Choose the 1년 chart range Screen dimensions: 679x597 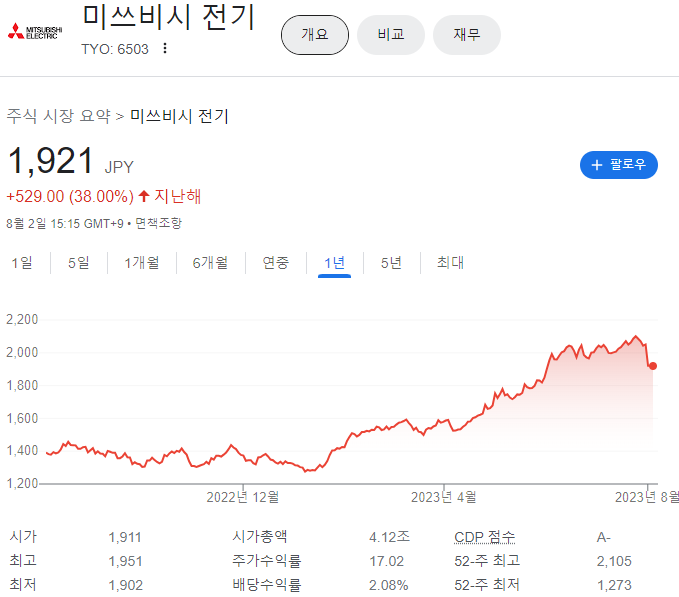pyautogui.click(x=334, y=262)
